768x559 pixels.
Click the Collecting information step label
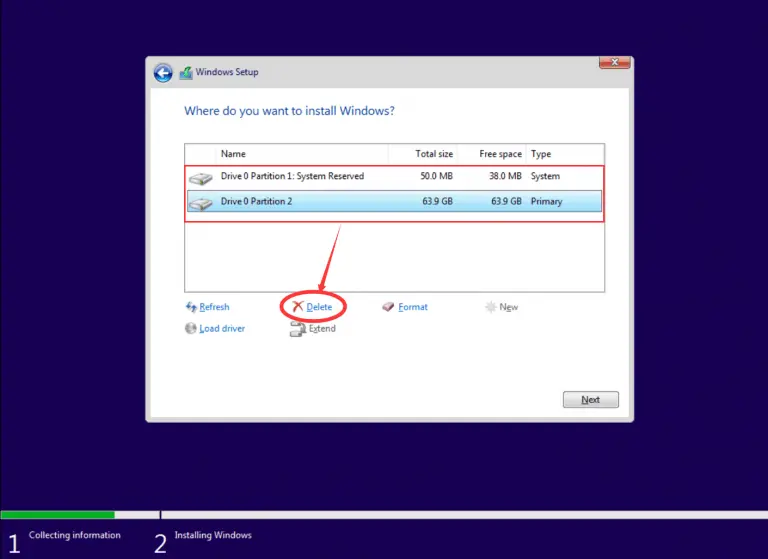(74, 535)
